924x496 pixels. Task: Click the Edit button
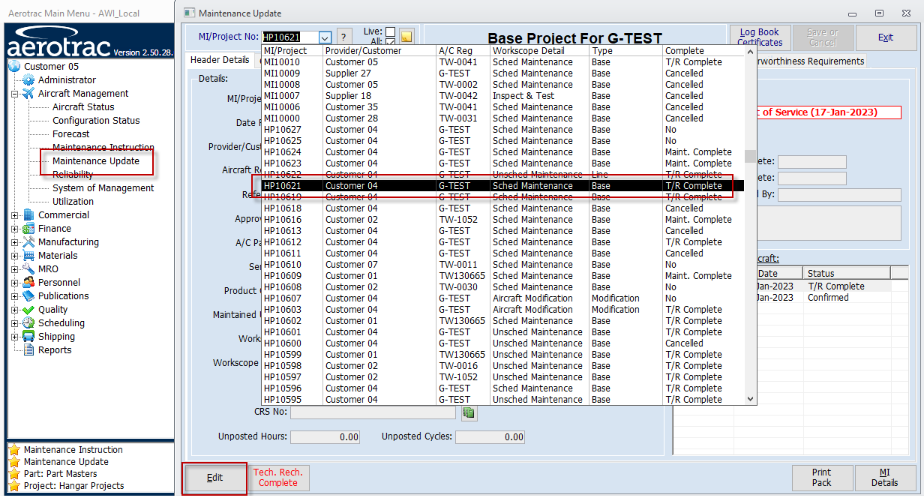[214, 478]
